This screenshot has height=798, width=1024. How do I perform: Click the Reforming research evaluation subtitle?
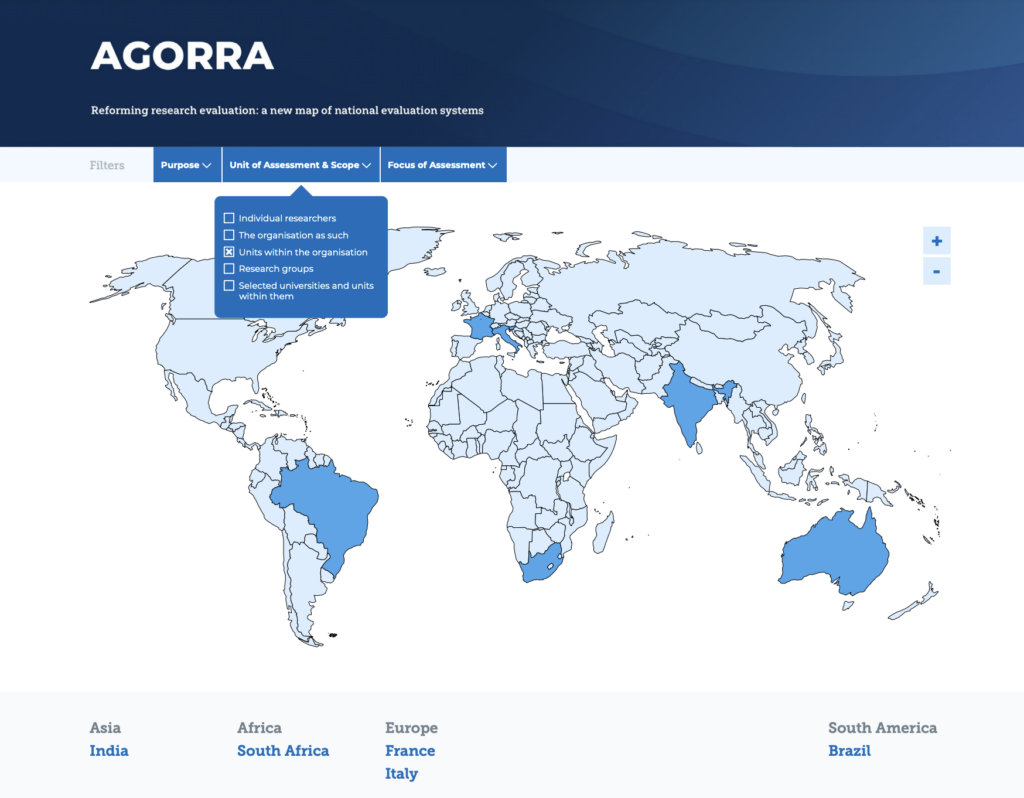(287, 110)
